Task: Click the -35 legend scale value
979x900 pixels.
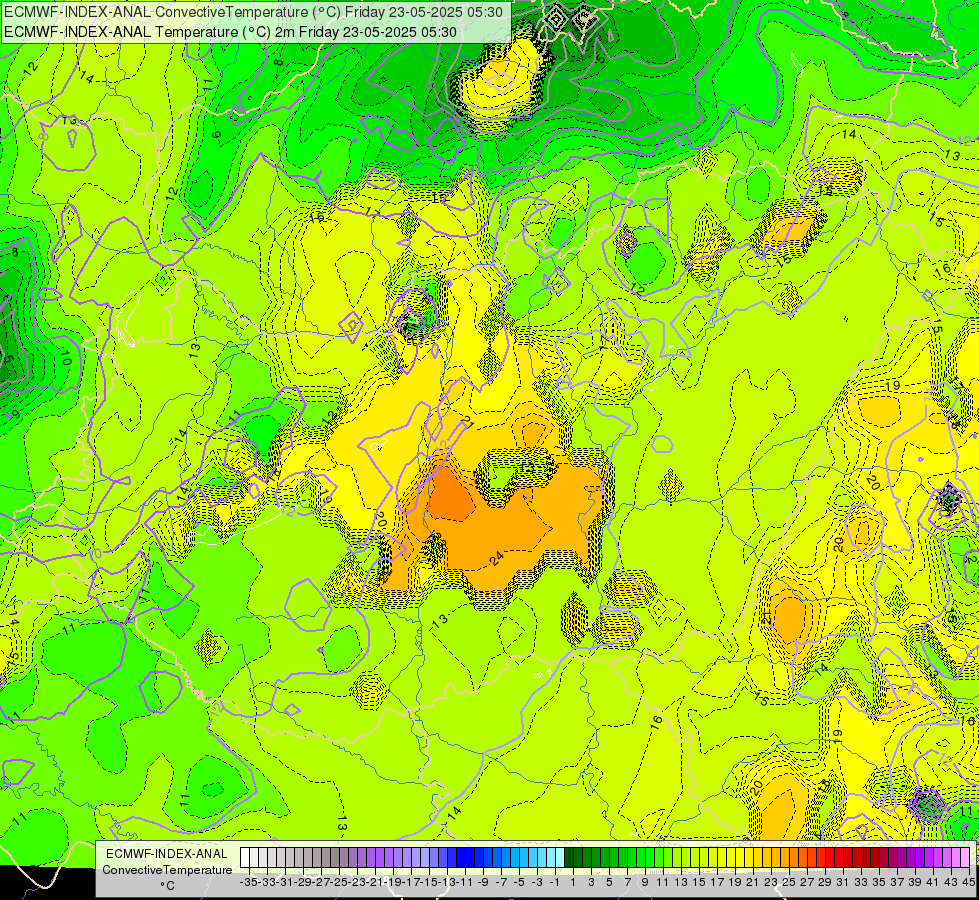Action: point(248,882)
